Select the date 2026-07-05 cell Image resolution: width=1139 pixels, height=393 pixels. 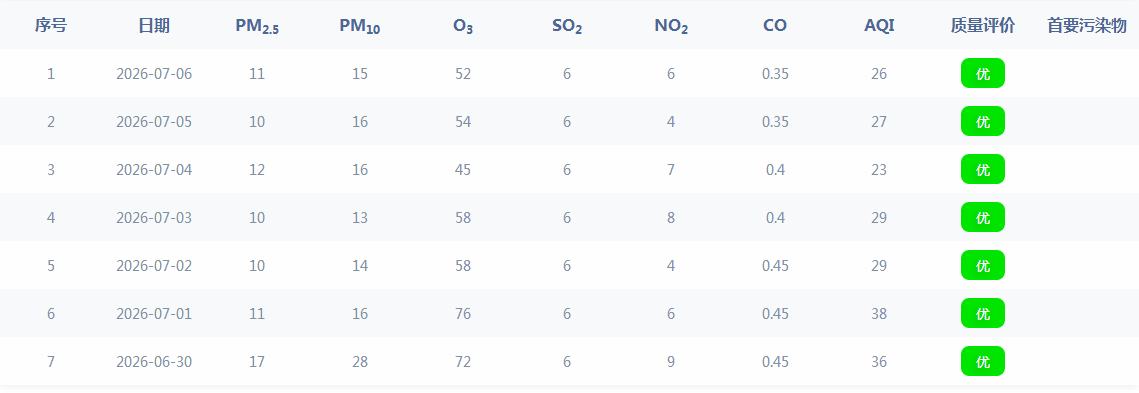154,121
